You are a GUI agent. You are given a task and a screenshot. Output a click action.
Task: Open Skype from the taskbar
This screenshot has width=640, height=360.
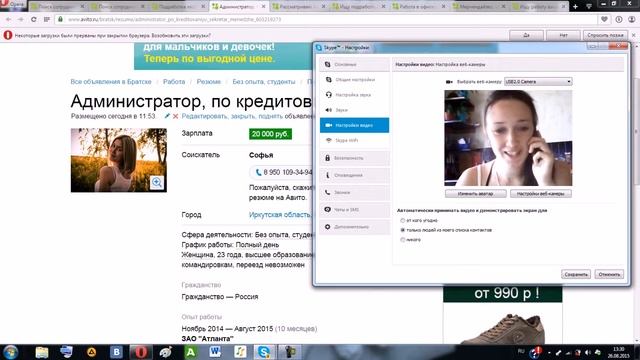(264, 352)
